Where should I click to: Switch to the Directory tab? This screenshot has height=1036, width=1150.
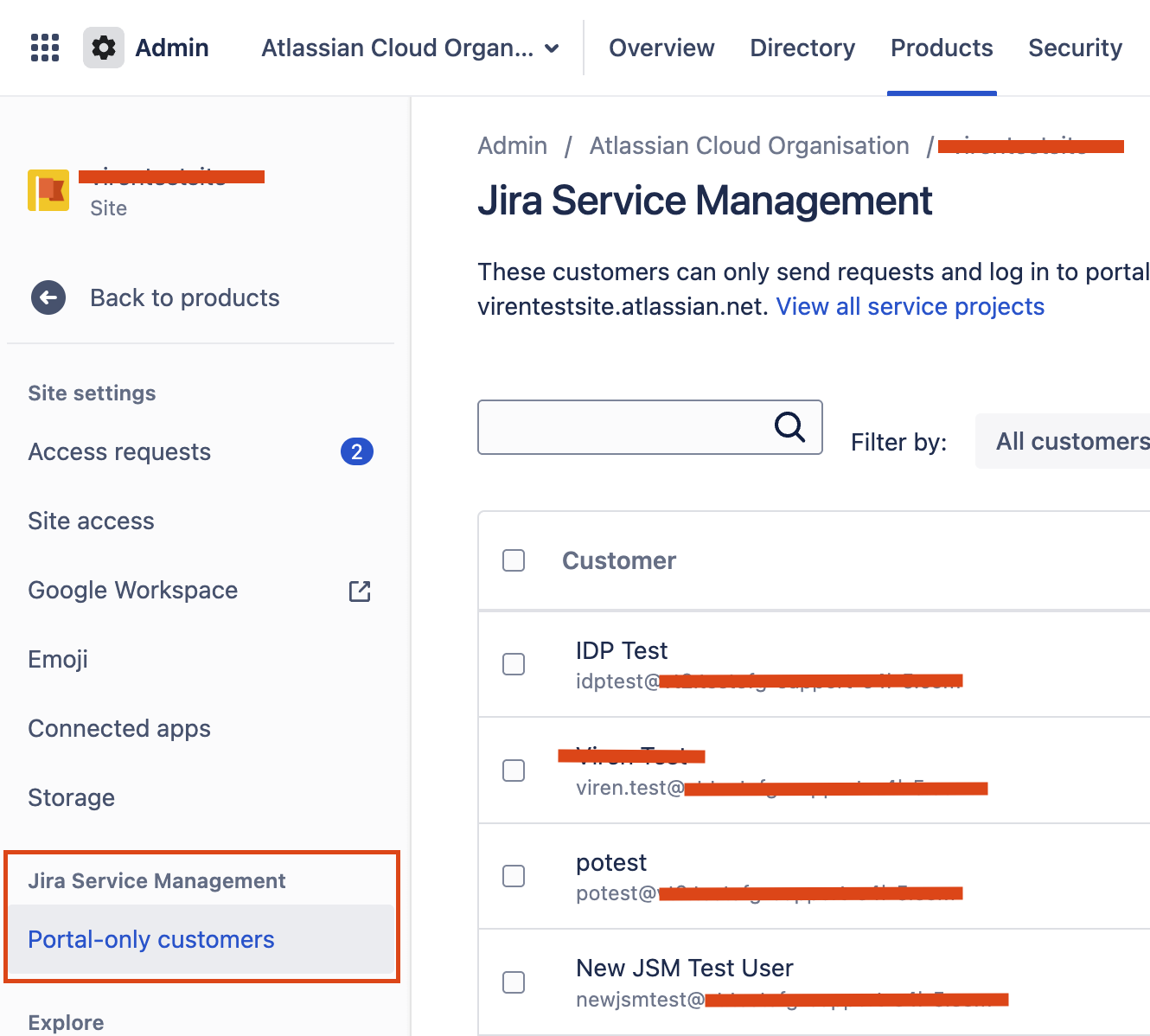[x=802, y=48]
